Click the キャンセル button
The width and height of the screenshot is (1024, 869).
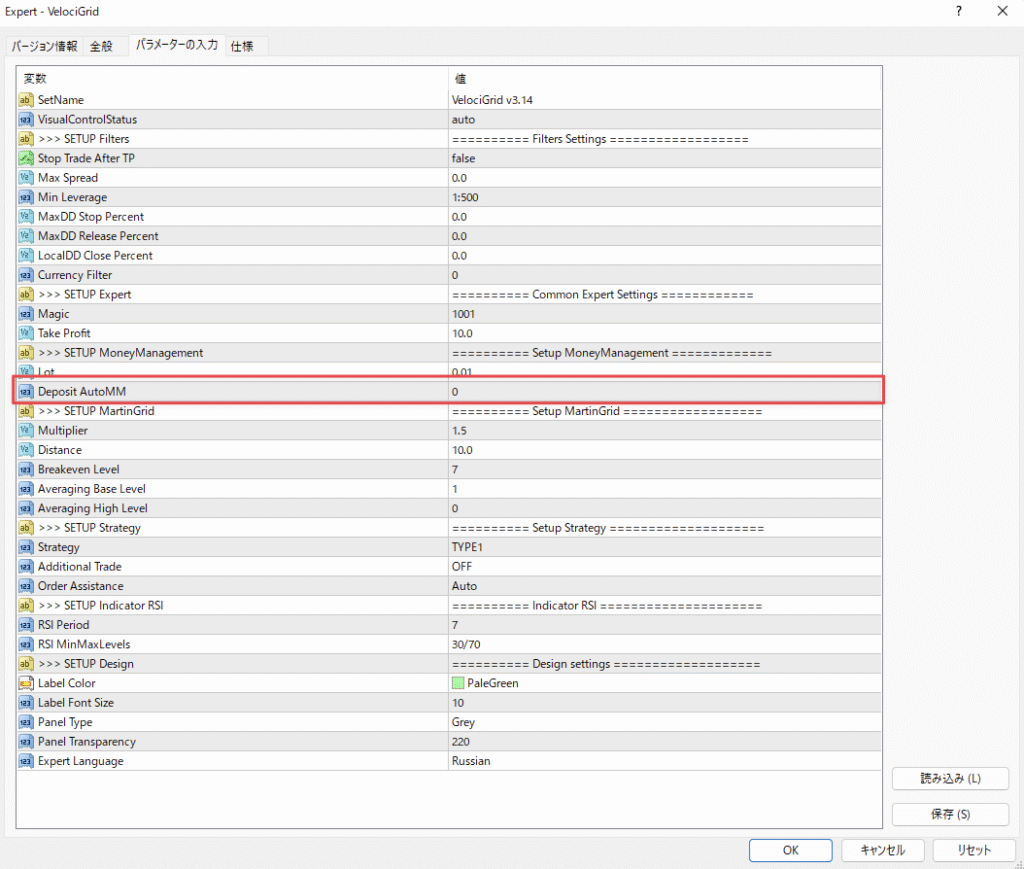tap(882, 850)
